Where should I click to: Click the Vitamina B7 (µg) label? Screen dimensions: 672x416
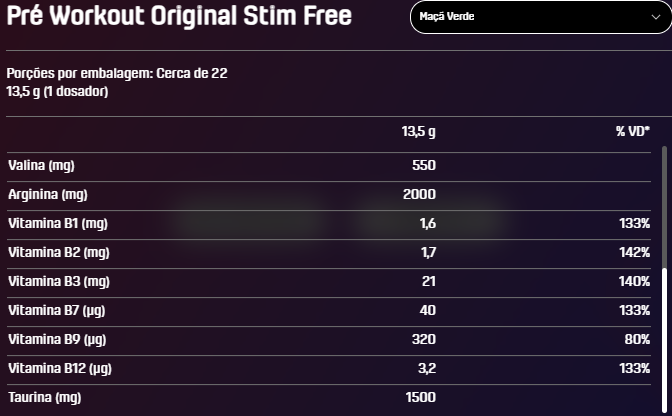(x=57, y=311)
